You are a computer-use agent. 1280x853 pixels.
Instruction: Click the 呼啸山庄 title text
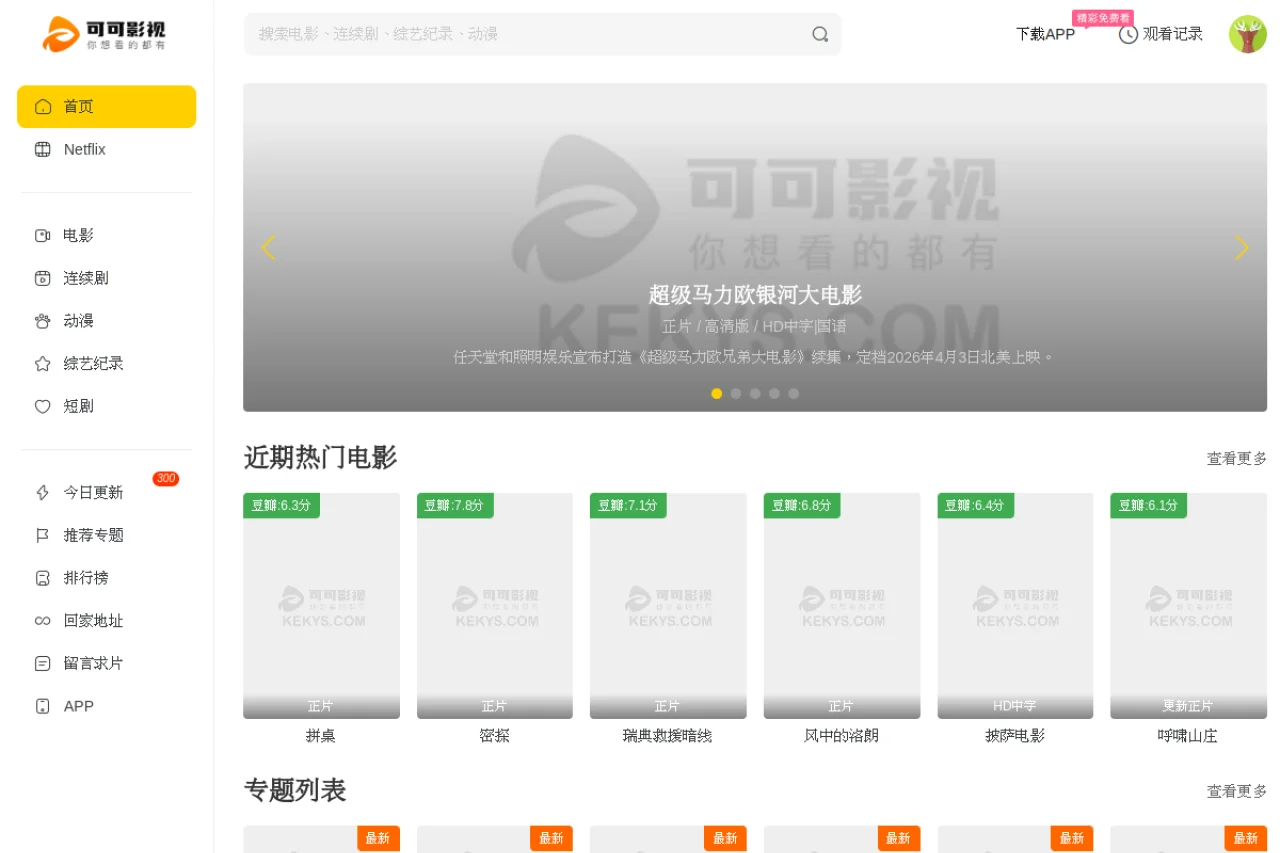[x=1188, y=736]
